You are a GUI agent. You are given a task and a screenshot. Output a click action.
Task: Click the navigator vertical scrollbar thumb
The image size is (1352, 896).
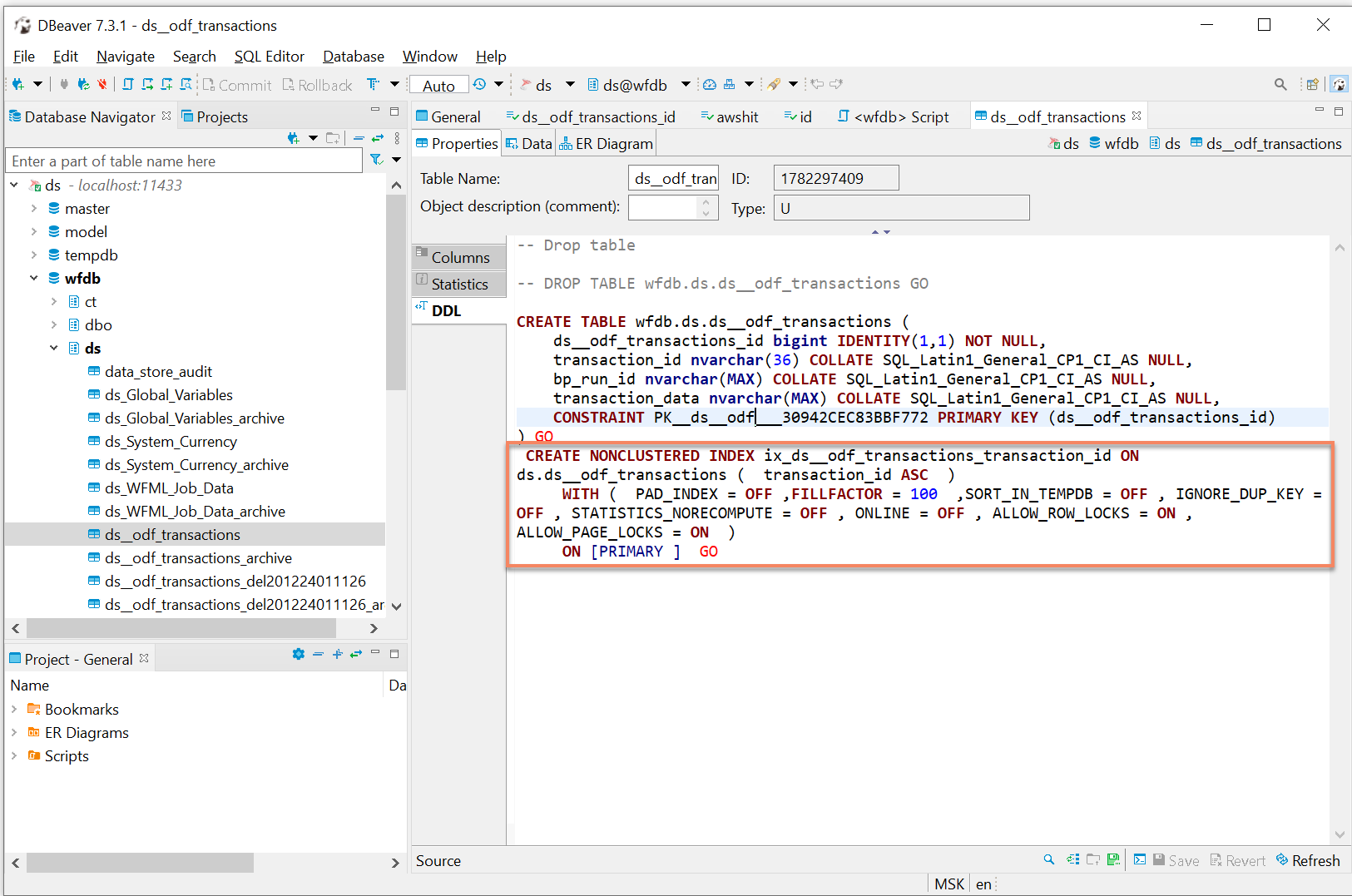pyautogui.click(x=396, y=293)
